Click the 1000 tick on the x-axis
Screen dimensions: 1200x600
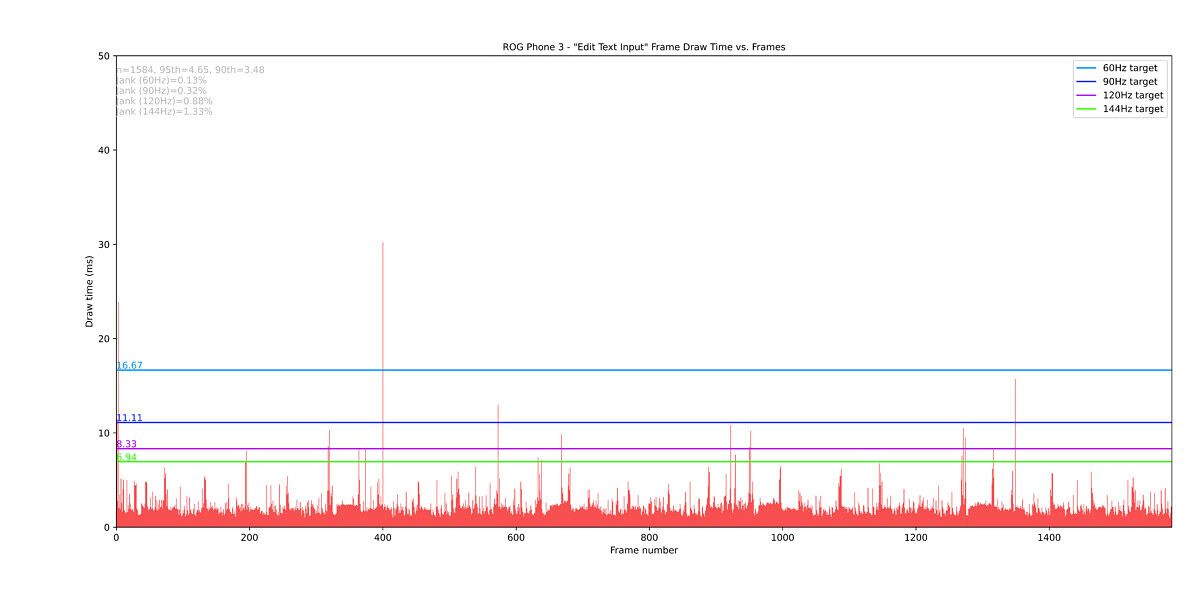[782, 538]
